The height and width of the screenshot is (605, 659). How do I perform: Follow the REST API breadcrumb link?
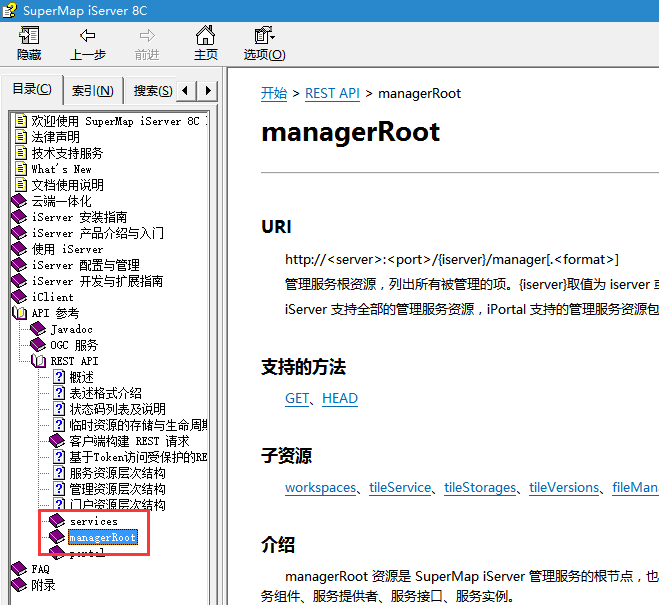[x=332, y=93]
